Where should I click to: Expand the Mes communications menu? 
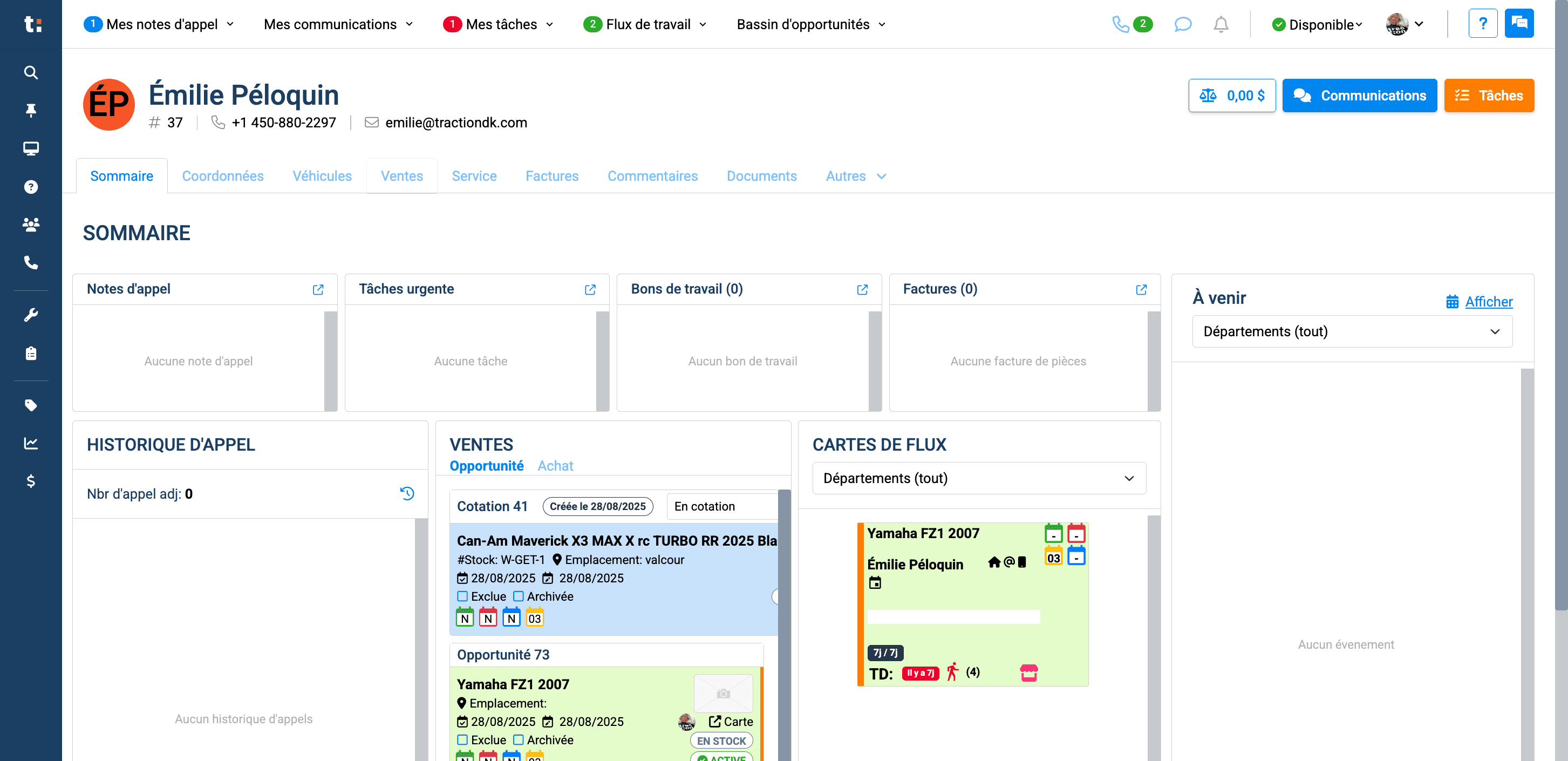tap(338, 24)
